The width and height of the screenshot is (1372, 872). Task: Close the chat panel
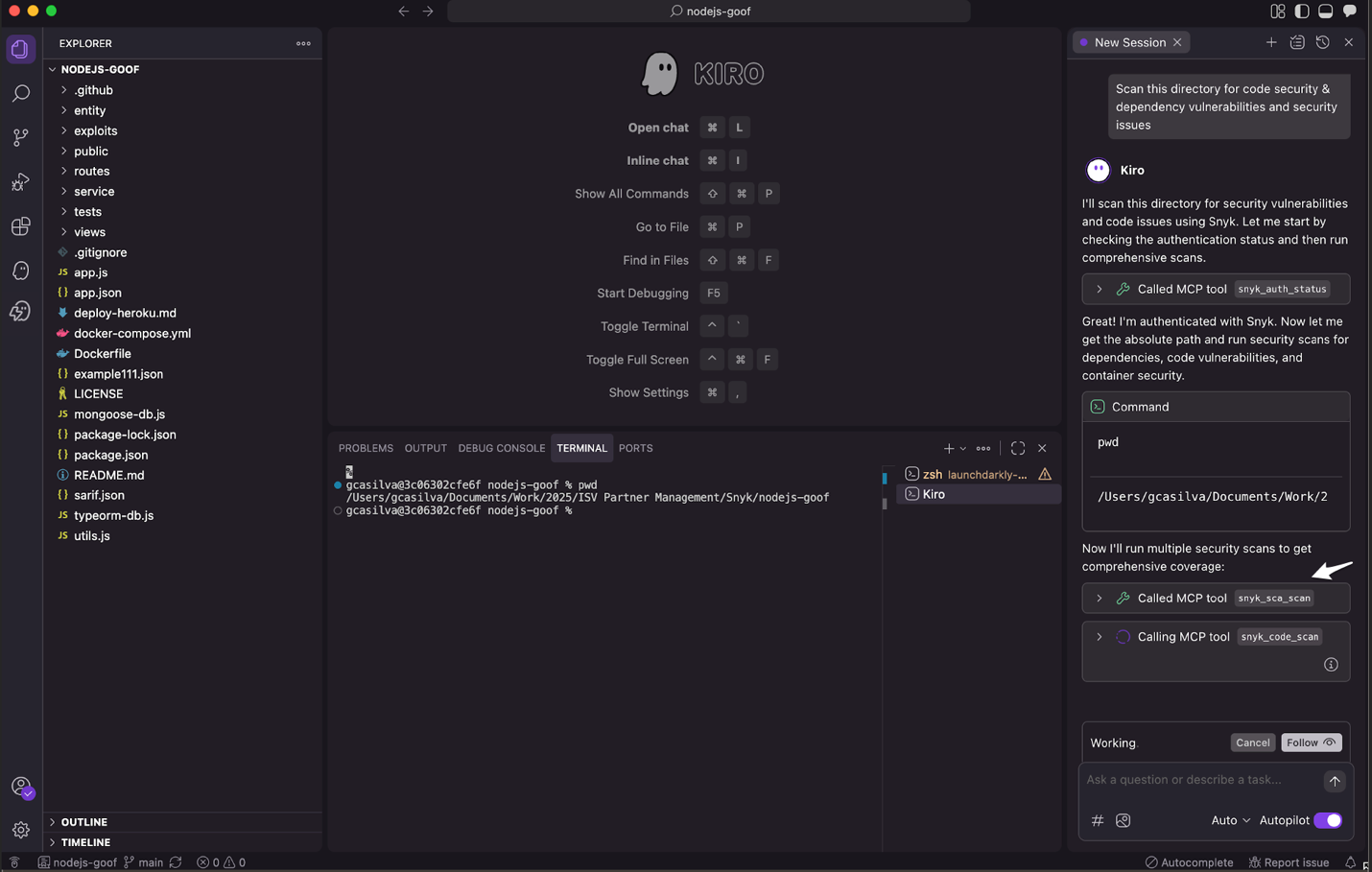pyautogui.click(x=1349, y=42)
